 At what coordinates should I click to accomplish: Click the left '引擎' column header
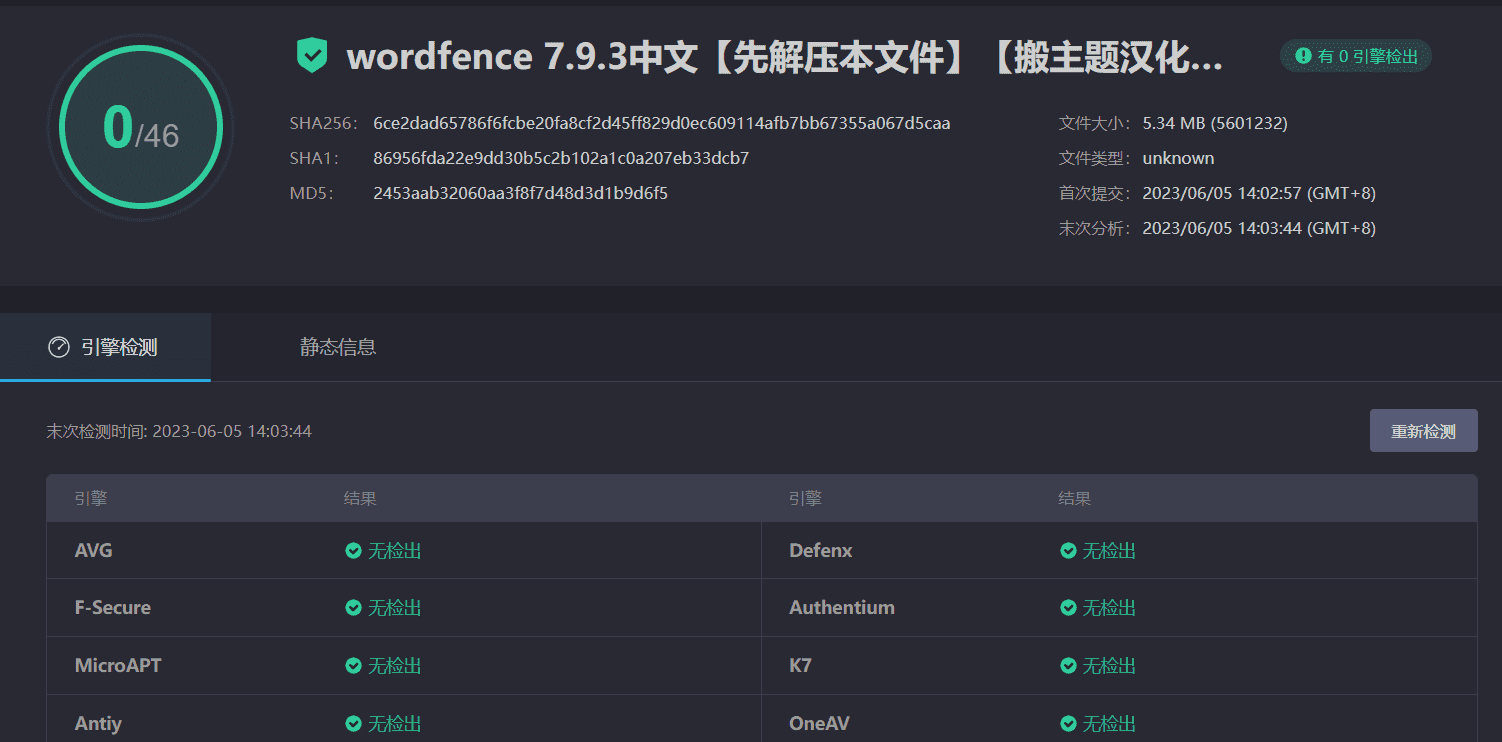coord(90,498)
